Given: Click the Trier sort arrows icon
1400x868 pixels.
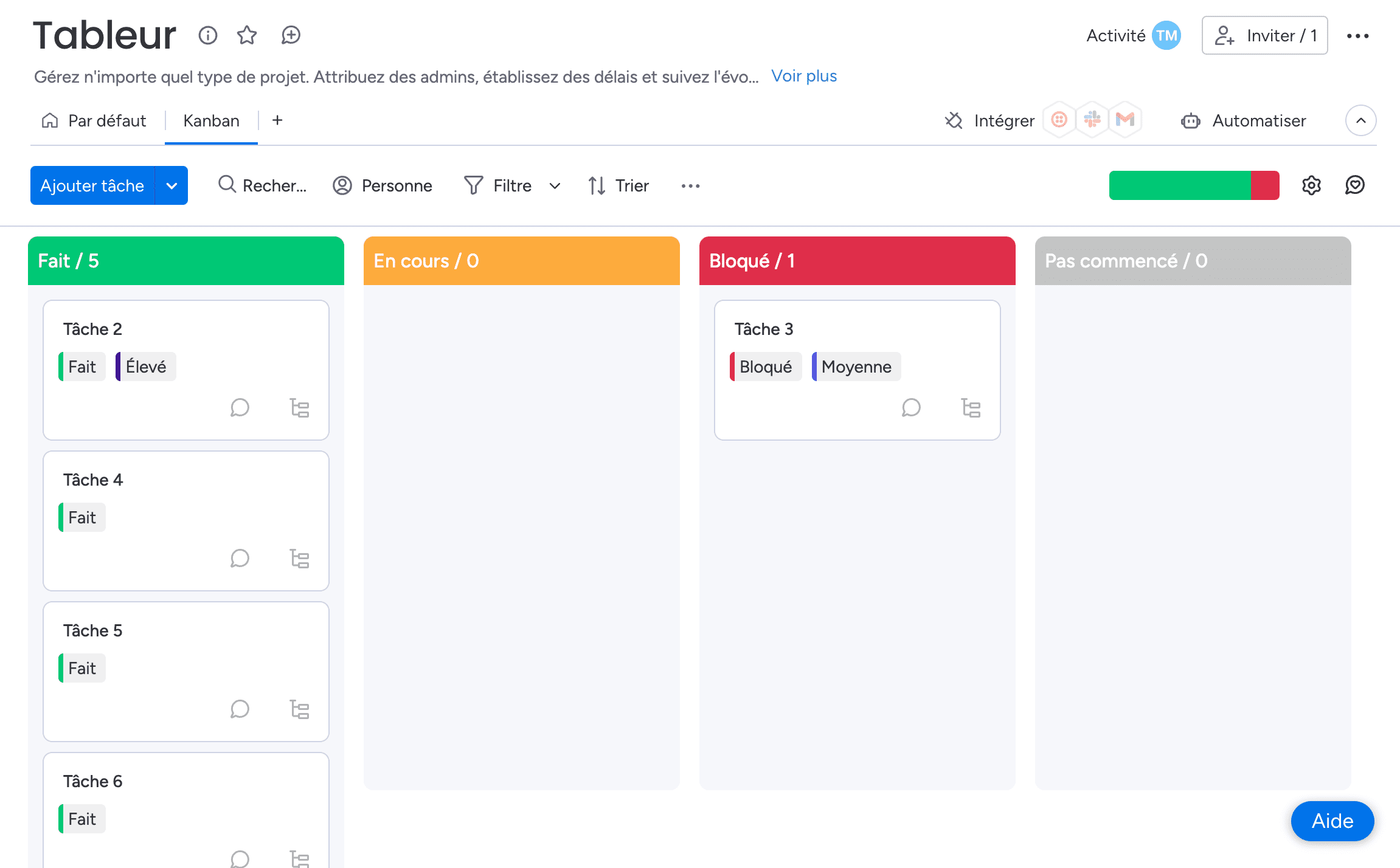Looking at the screenshot, I should coord(597,185).
